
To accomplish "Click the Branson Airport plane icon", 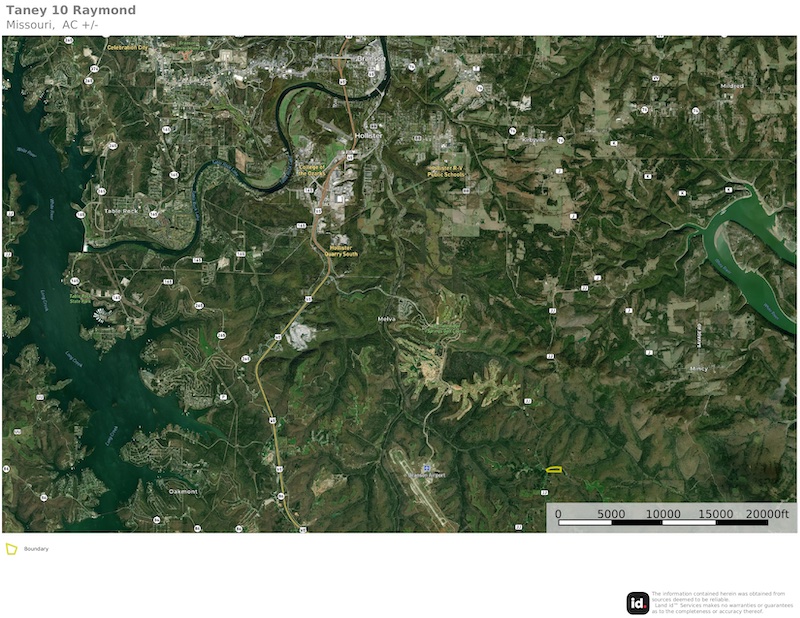I will coord(427,468).
